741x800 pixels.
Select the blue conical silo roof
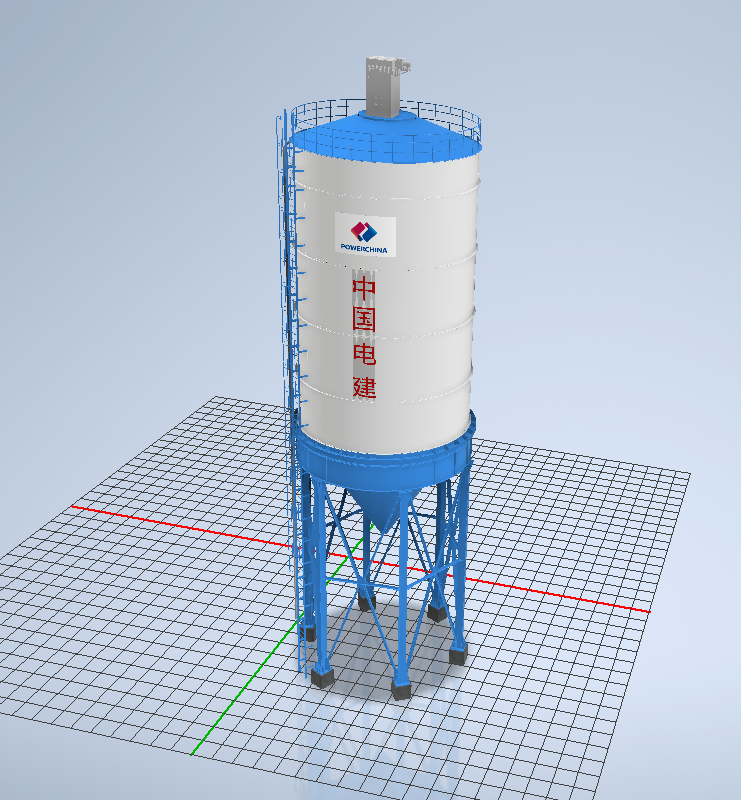click(x=386, y=138)
